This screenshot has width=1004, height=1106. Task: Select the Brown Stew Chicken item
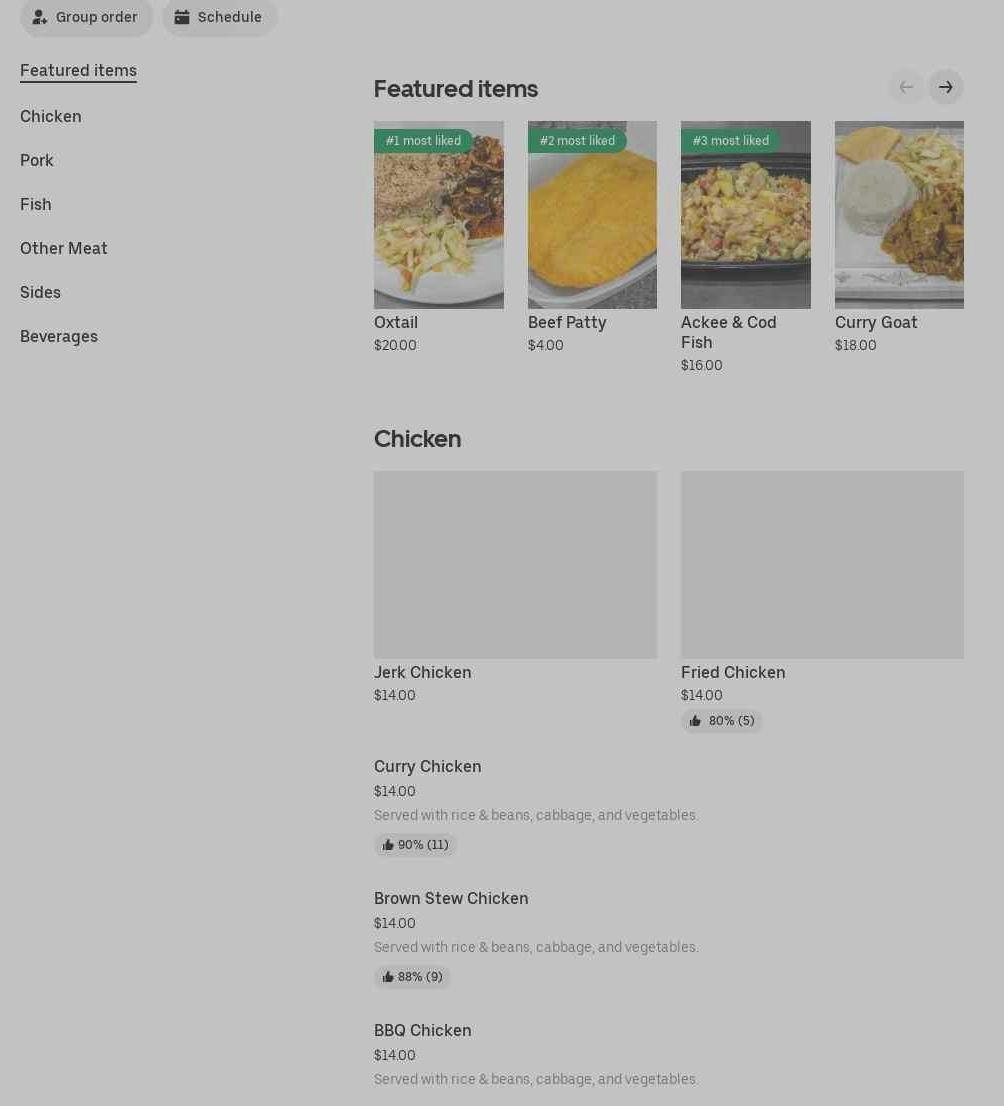click(x=451, y=899)
